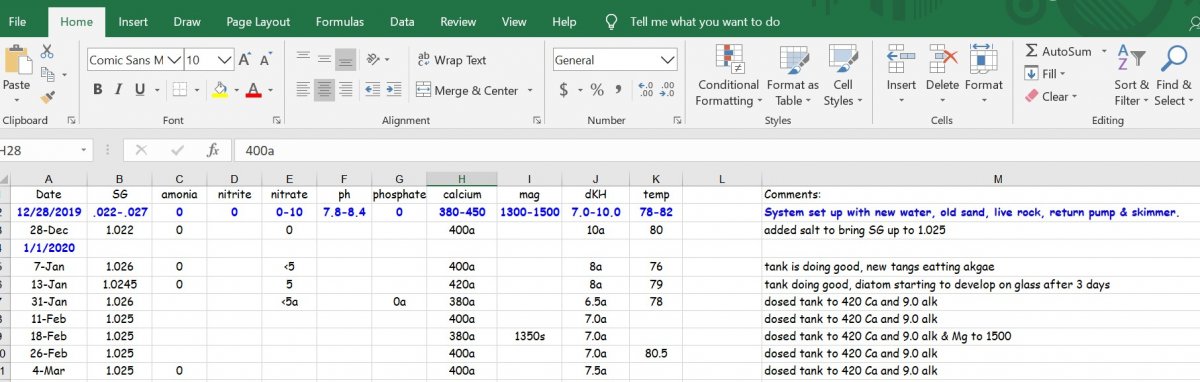Toggle Align Right
The height and width of the screenshot is (382, 1200).
[x=345, y=90]
